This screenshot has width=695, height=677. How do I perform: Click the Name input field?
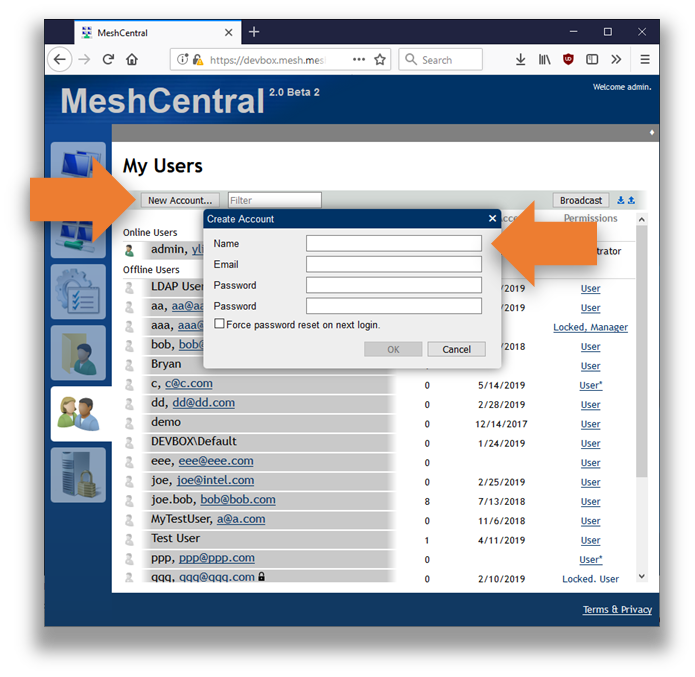coord(393,243)
